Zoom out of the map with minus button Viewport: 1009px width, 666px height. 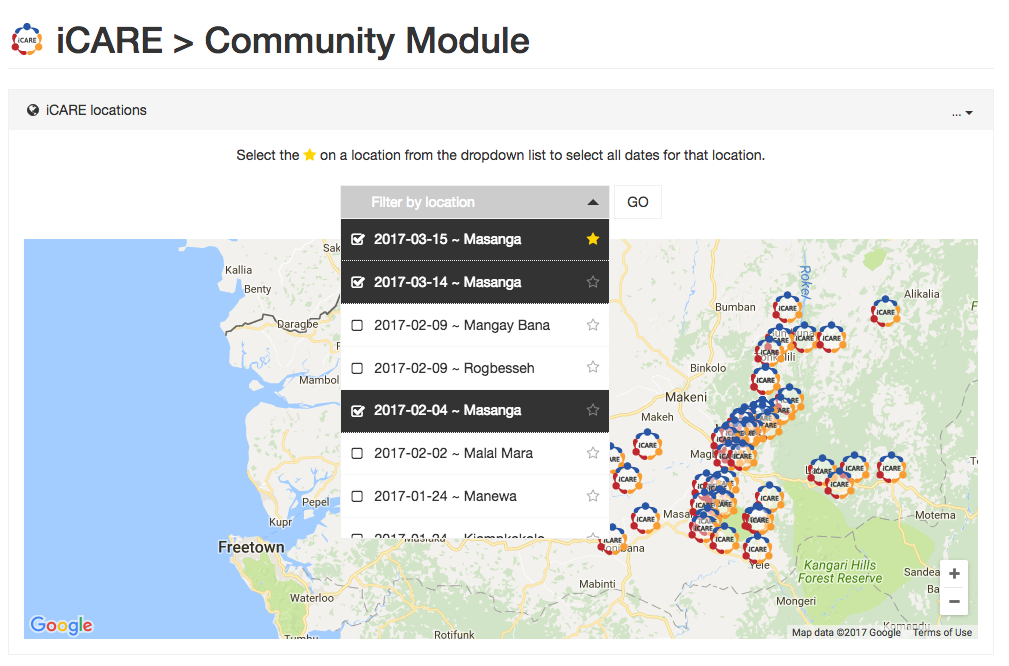[954, 602]
